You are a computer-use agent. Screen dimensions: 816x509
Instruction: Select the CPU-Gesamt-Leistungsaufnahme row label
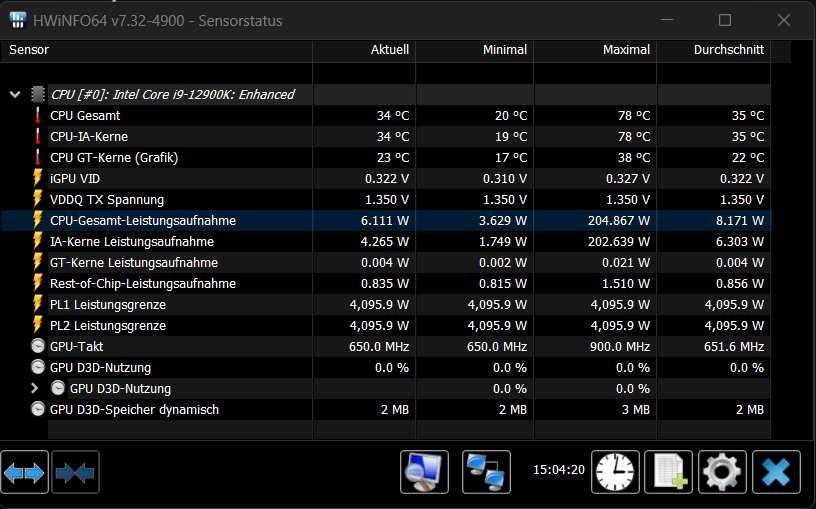click(143, 221)
